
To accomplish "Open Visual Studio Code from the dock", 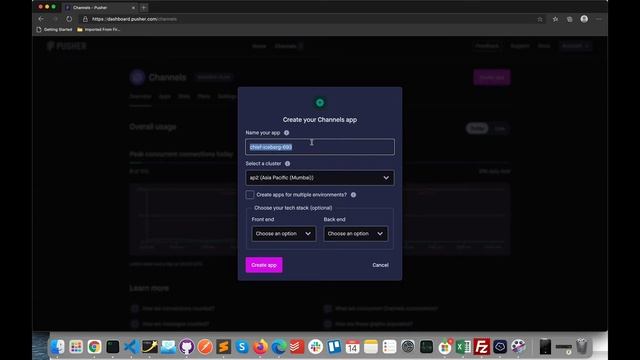I will pyautogui.click(x=131, y=347).
